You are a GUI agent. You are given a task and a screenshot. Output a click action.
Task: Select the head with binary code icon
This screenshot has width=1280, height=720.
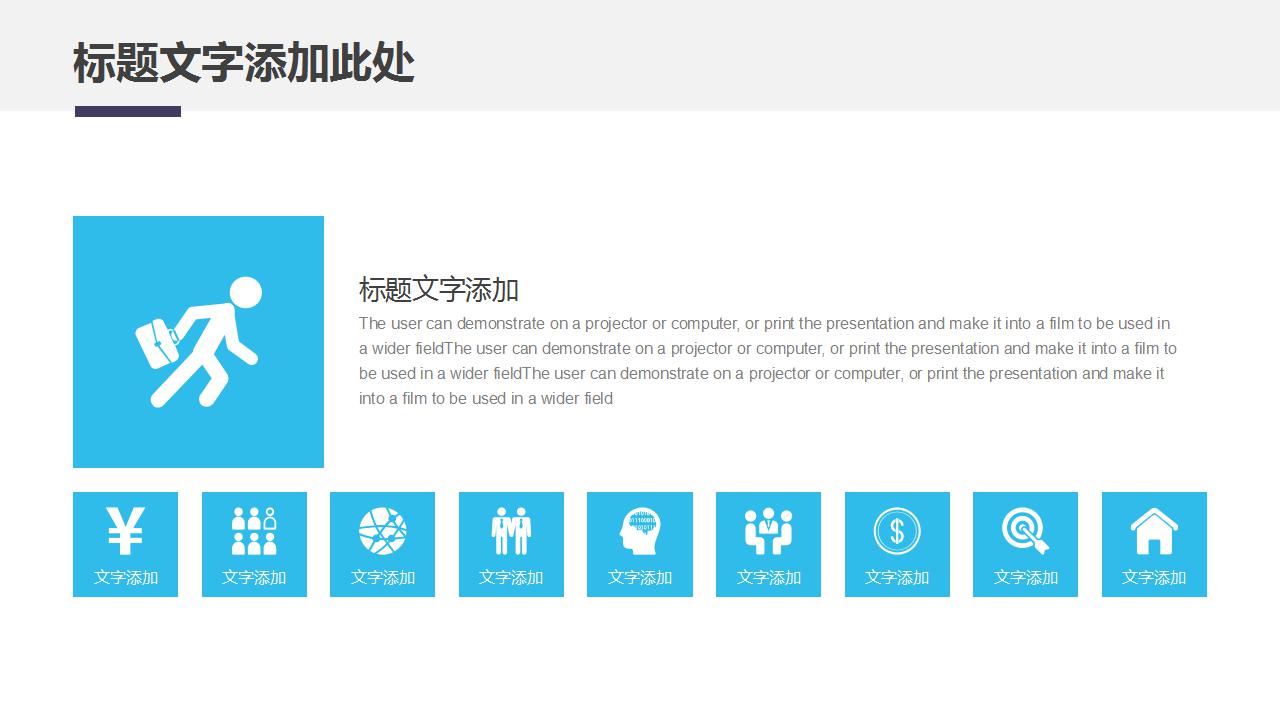click(x=639, y=530)
